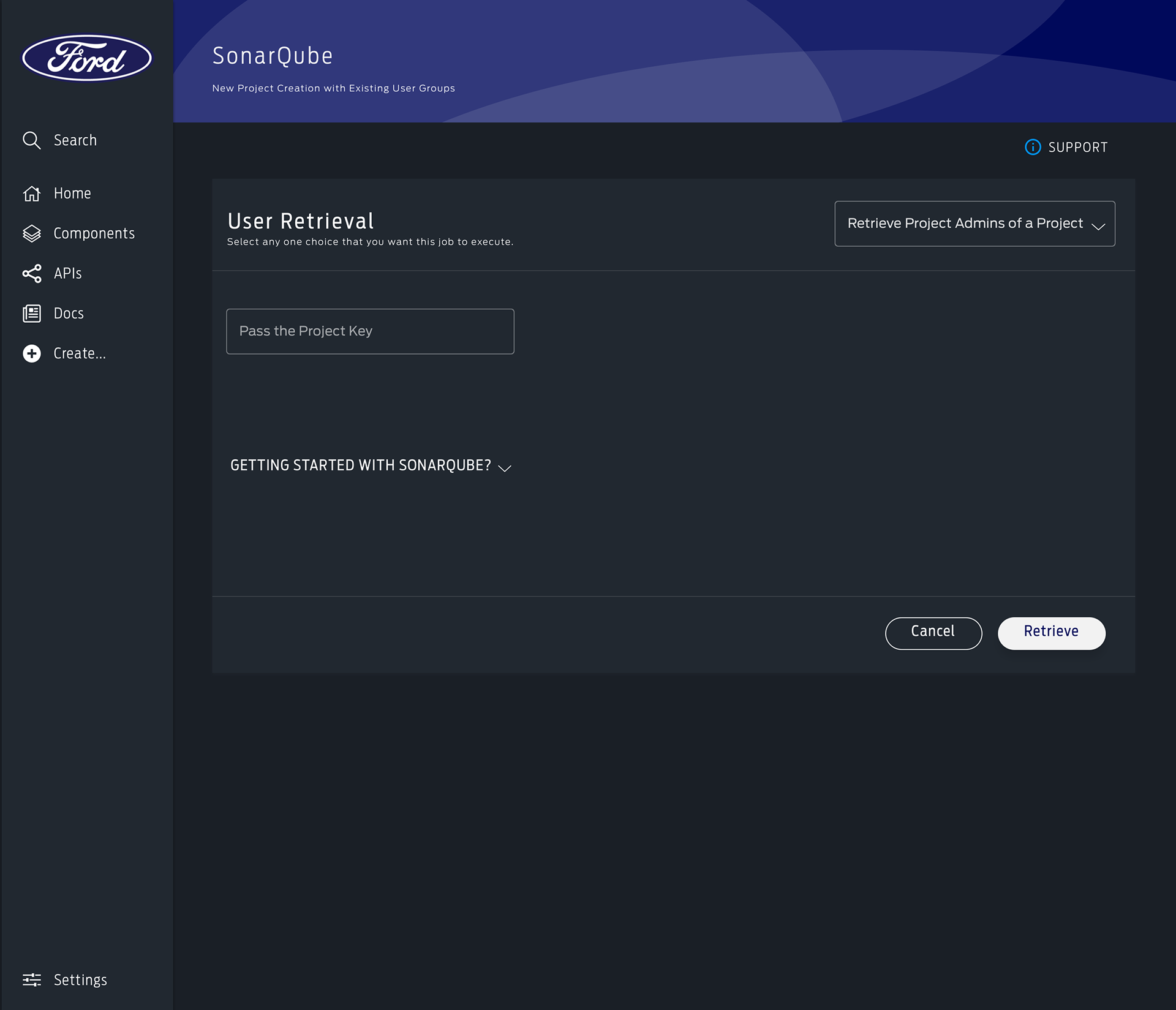Navigate to APIs in the sidebar
This screenshot has width=1176, height=1010.
(67, 273)
